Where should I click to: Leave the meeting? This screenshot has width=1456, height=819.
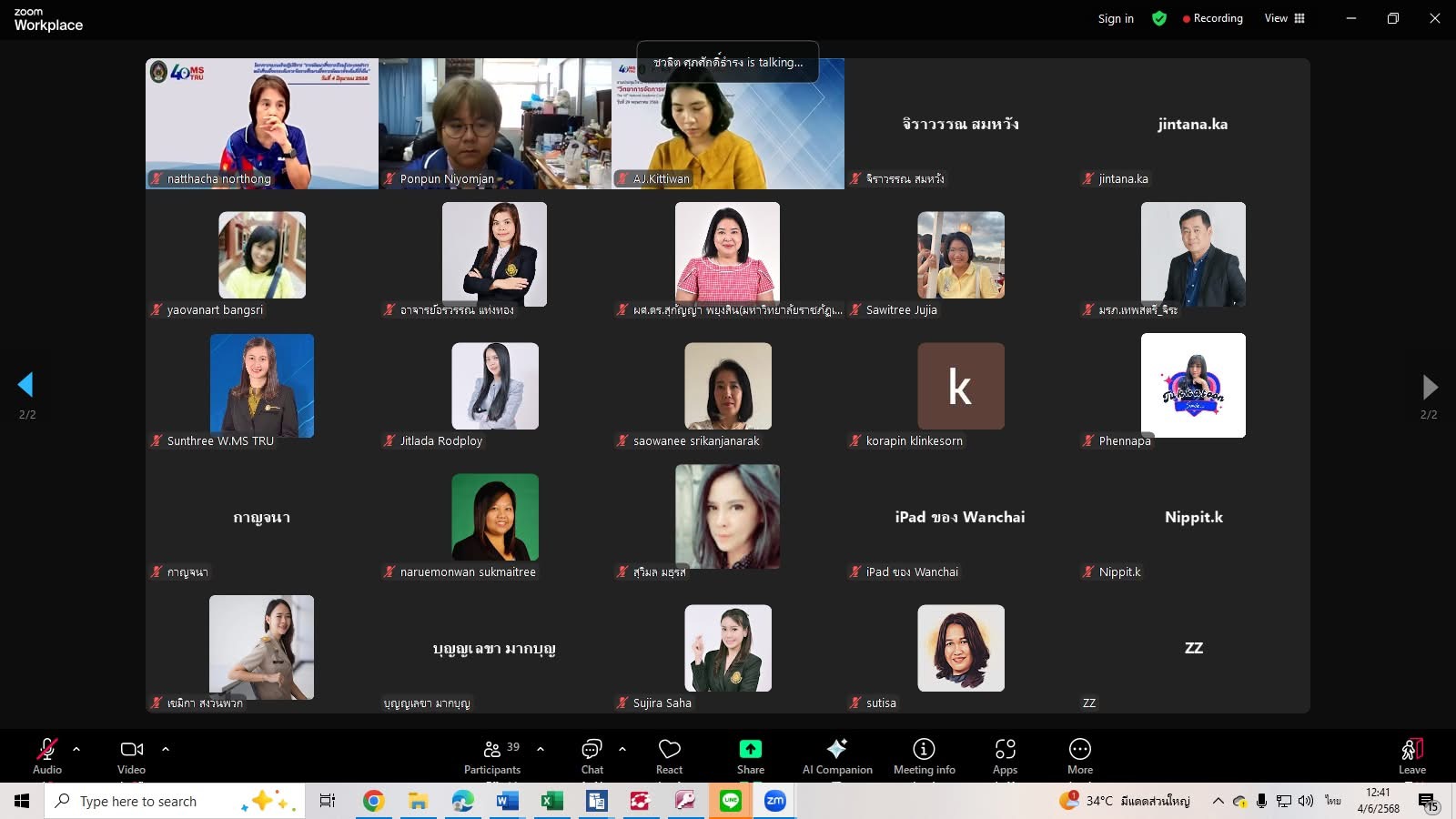click(x=1411, y=755)
